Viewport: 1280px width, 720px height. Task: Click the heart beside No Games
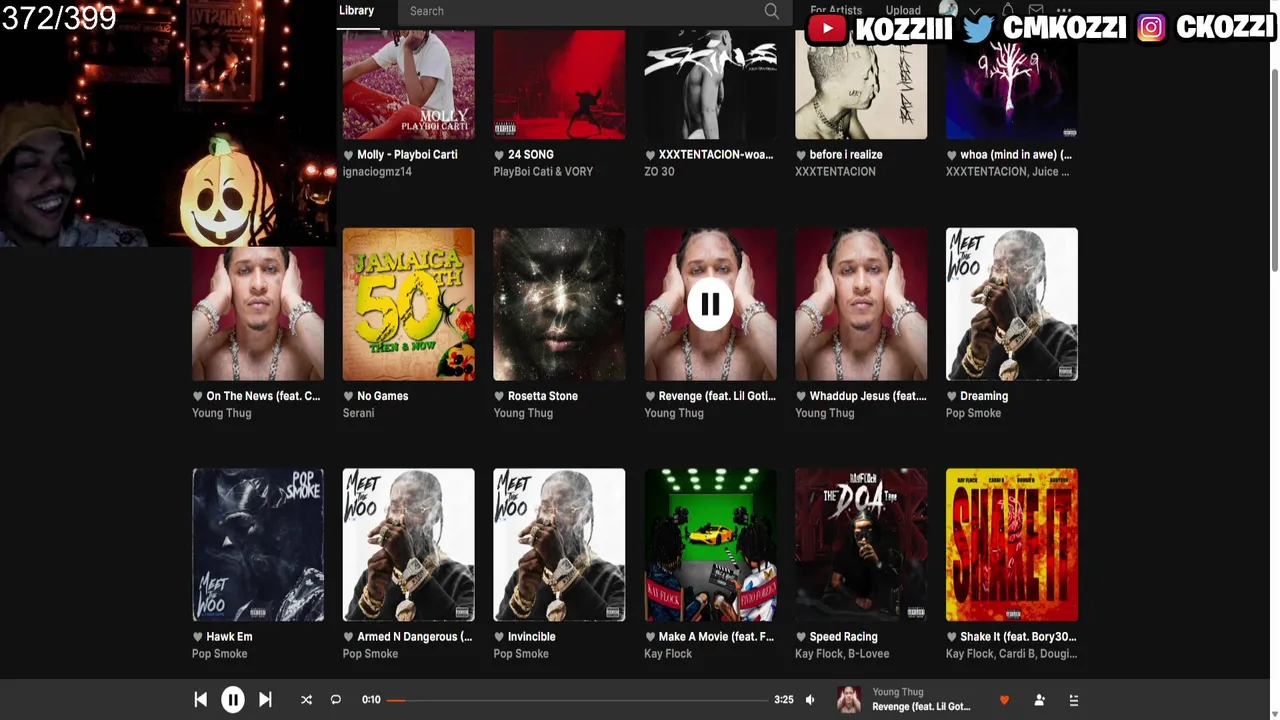[x=349, y=396]
